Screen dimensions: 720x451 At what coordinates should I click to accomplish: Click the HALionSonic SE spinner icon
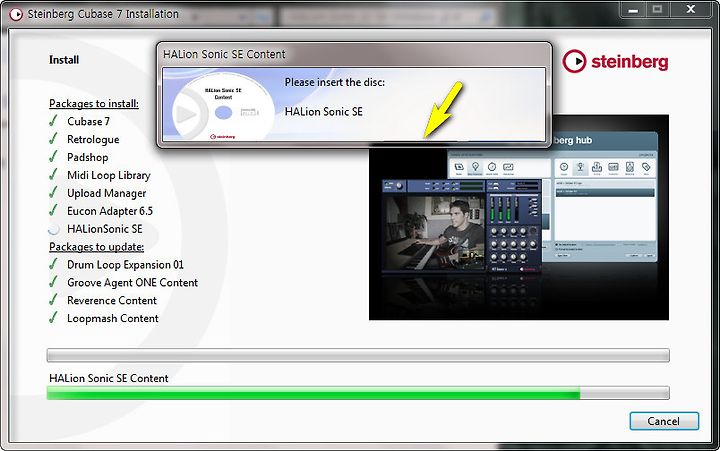54,229
